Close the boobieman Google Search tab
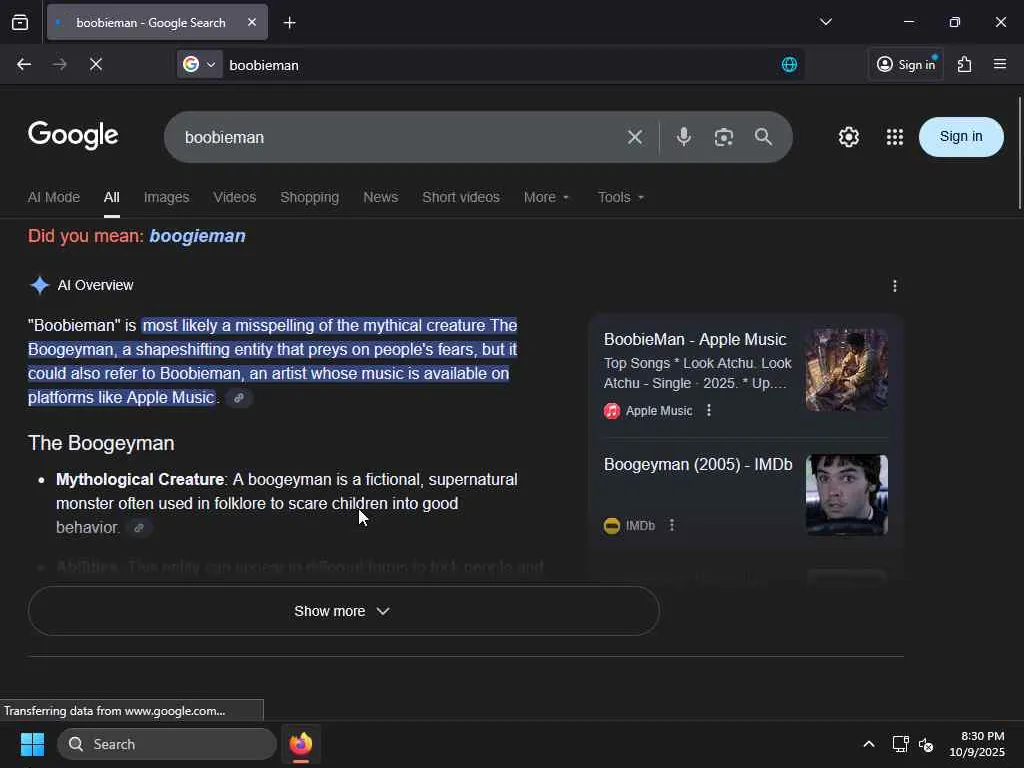The height and width of the screenshot is (768, 1024). [251, 22]
